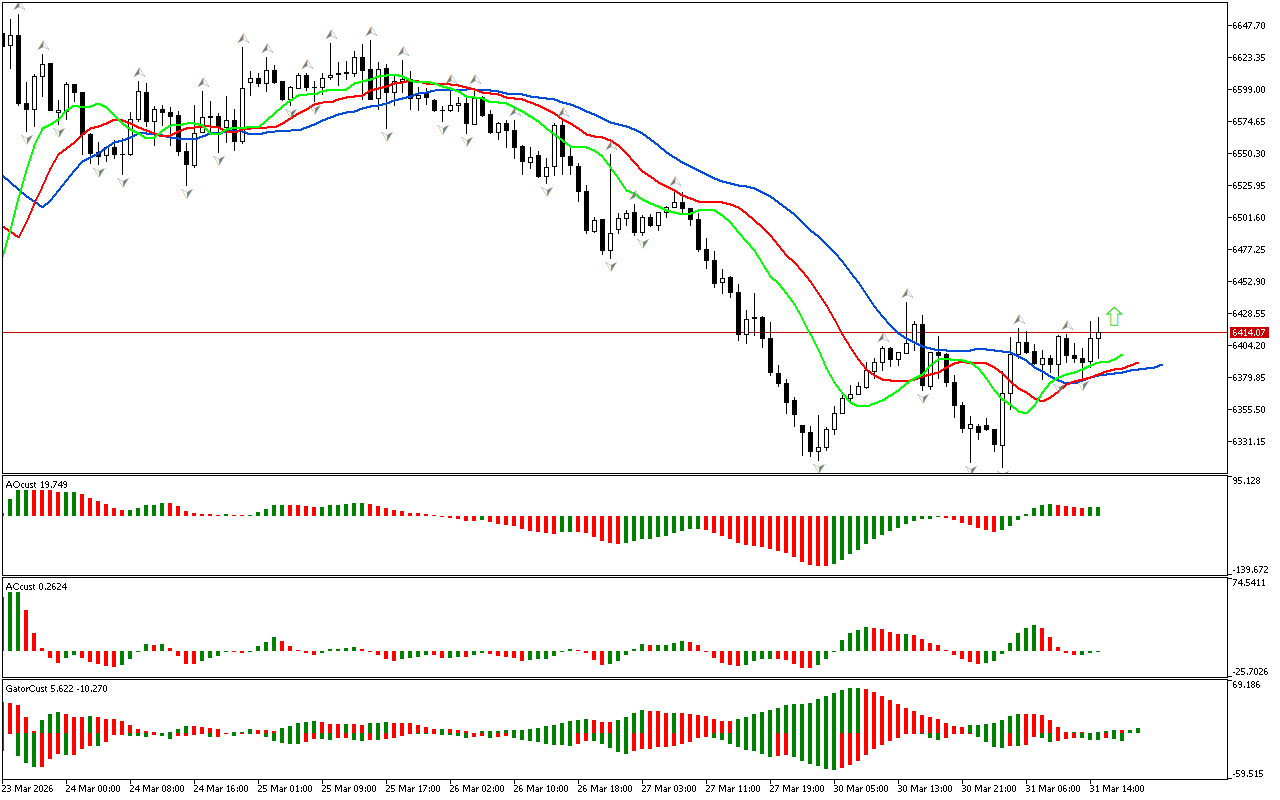
Task: Click the -25.7026 AC scale value
Action: (1251, 671)
